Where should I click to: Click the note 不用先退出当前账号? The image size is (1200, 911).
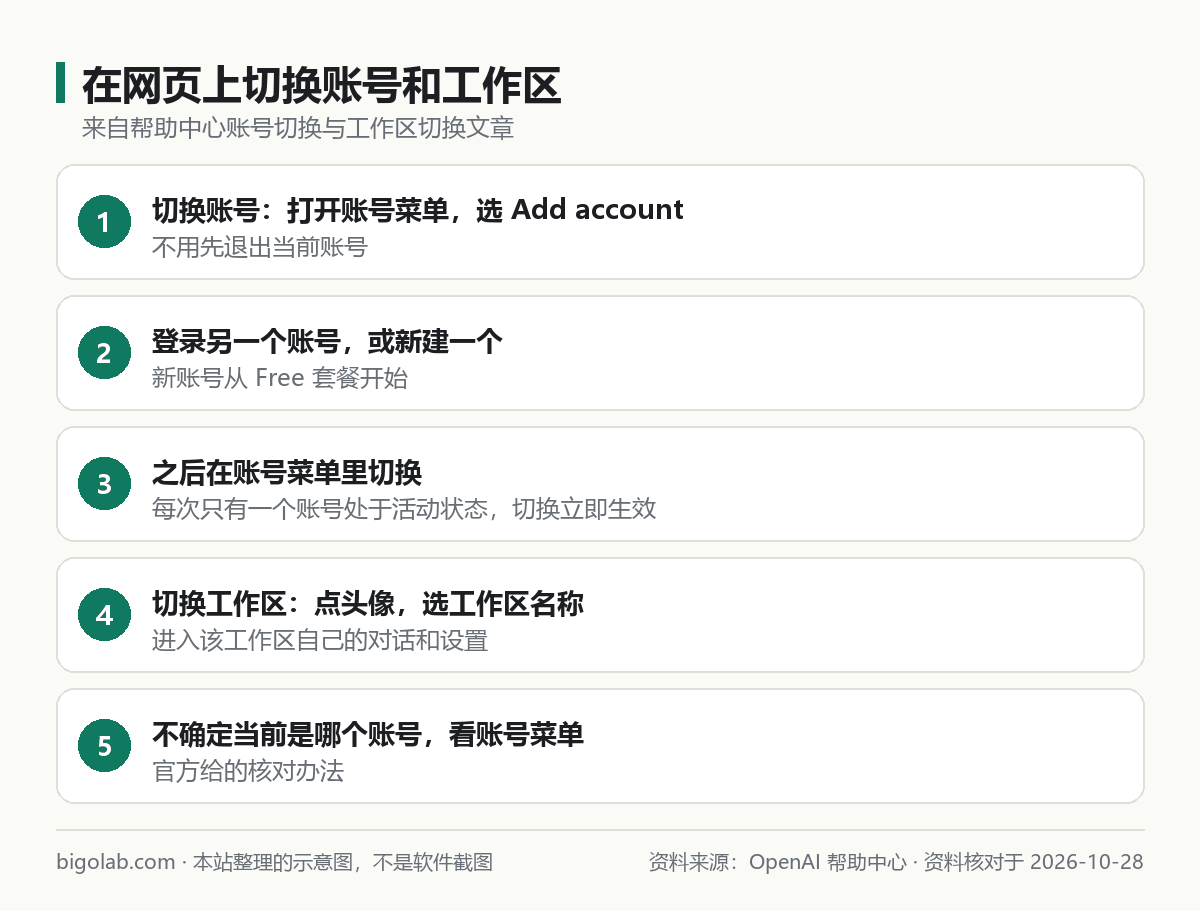[x=260, y=246]
